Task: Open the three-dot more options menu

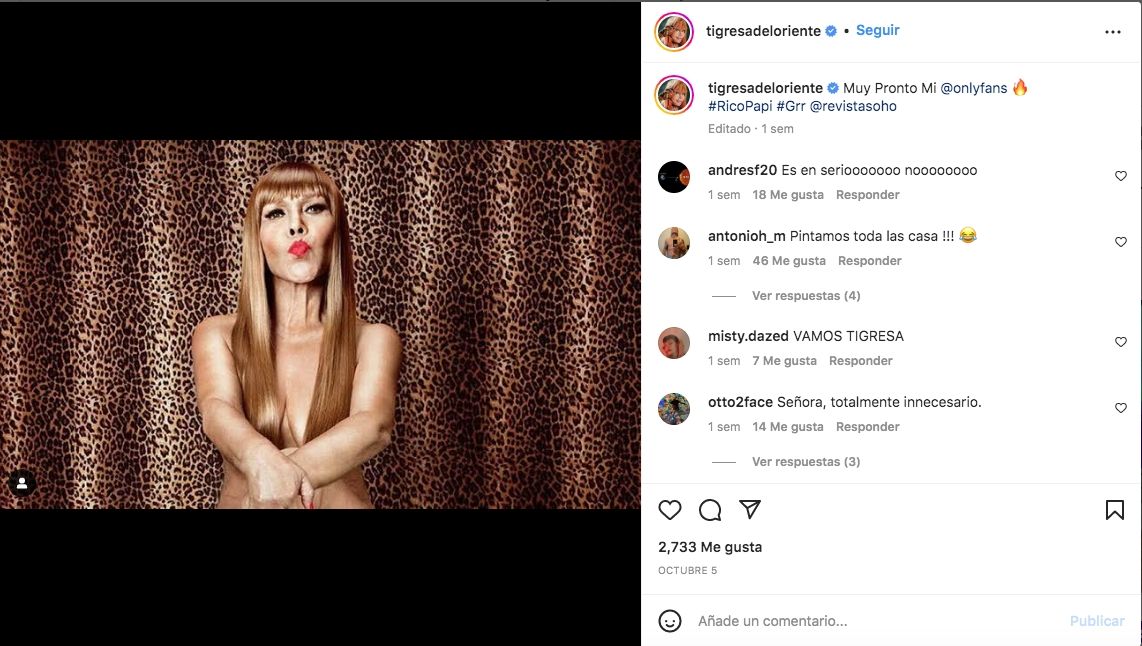Action: 1112,32
